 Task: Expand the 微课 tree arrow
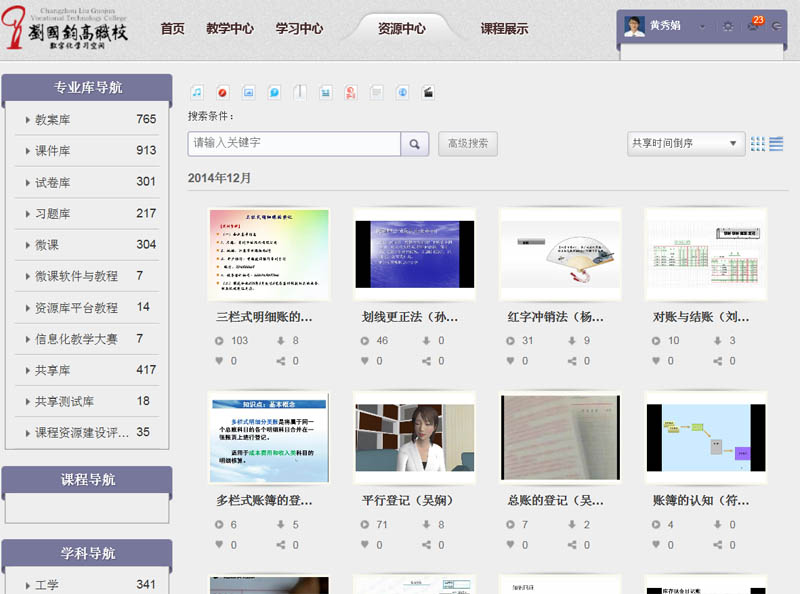[x=28, y=245]
